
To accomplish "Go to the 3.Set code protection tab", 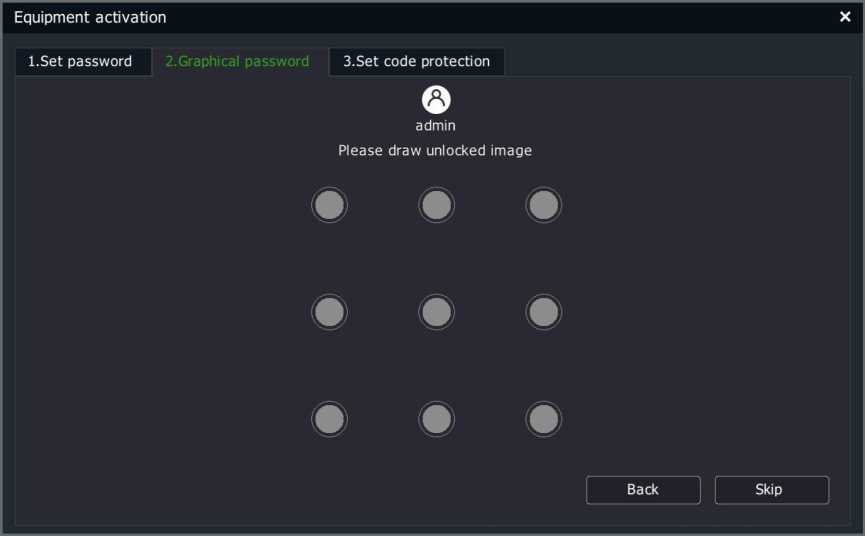I will click(417, 61).
